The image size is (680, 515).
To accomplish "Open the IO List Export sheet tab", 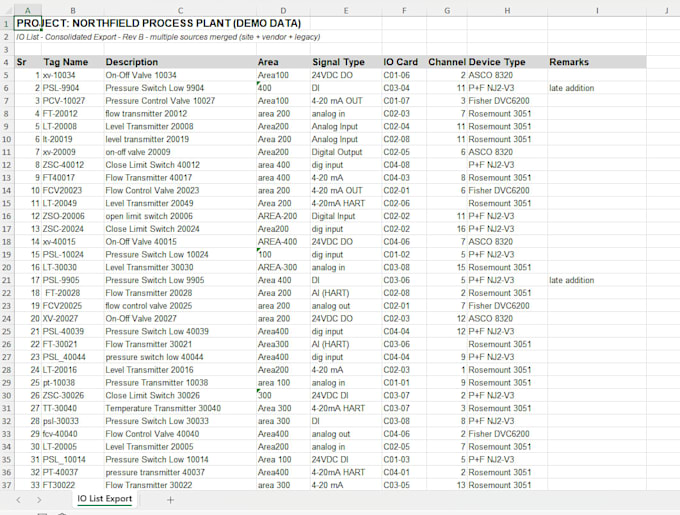I will pyautogui.click(x=105, y=499).
